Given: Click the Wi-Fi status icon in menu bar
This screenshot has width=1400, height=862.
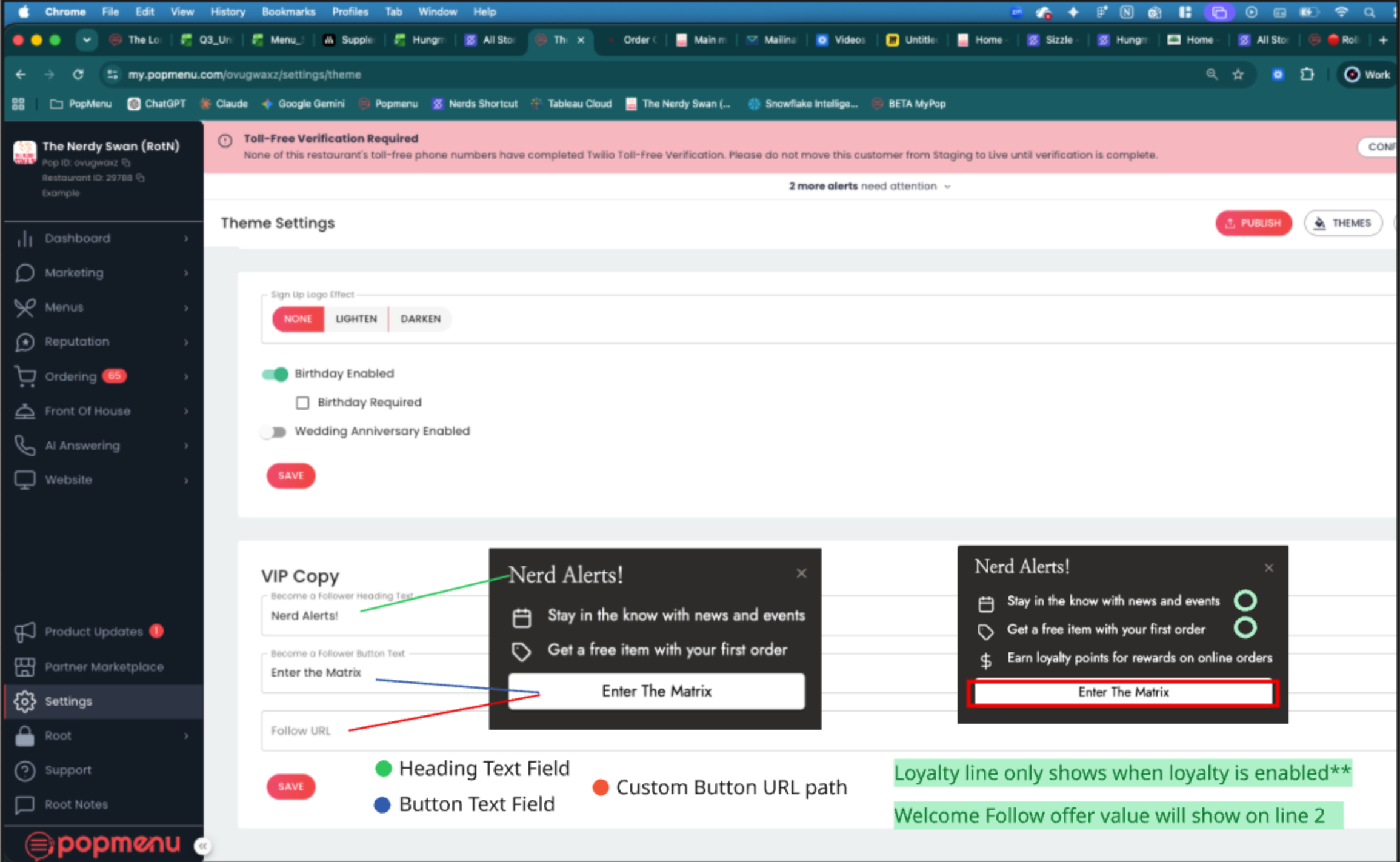Looking at the screenshot, I should [x=1342, y=12].
